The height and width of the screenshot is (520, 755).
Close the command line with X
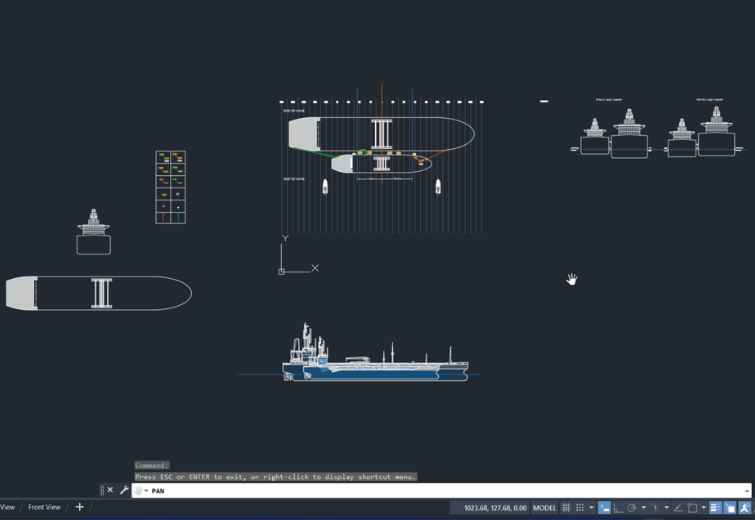110,490
